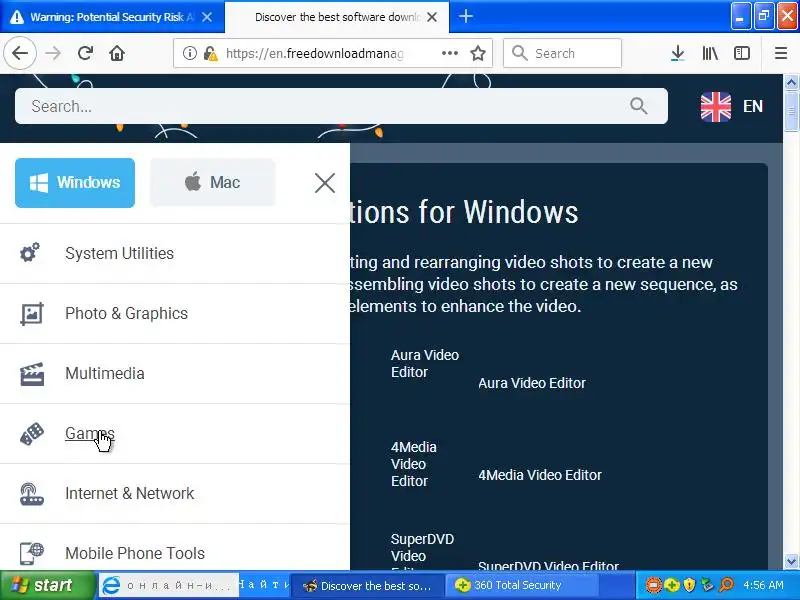Click the taskbar clock showing 4:56 AM
Screen dimensions: 800x600
coord(763,585)
